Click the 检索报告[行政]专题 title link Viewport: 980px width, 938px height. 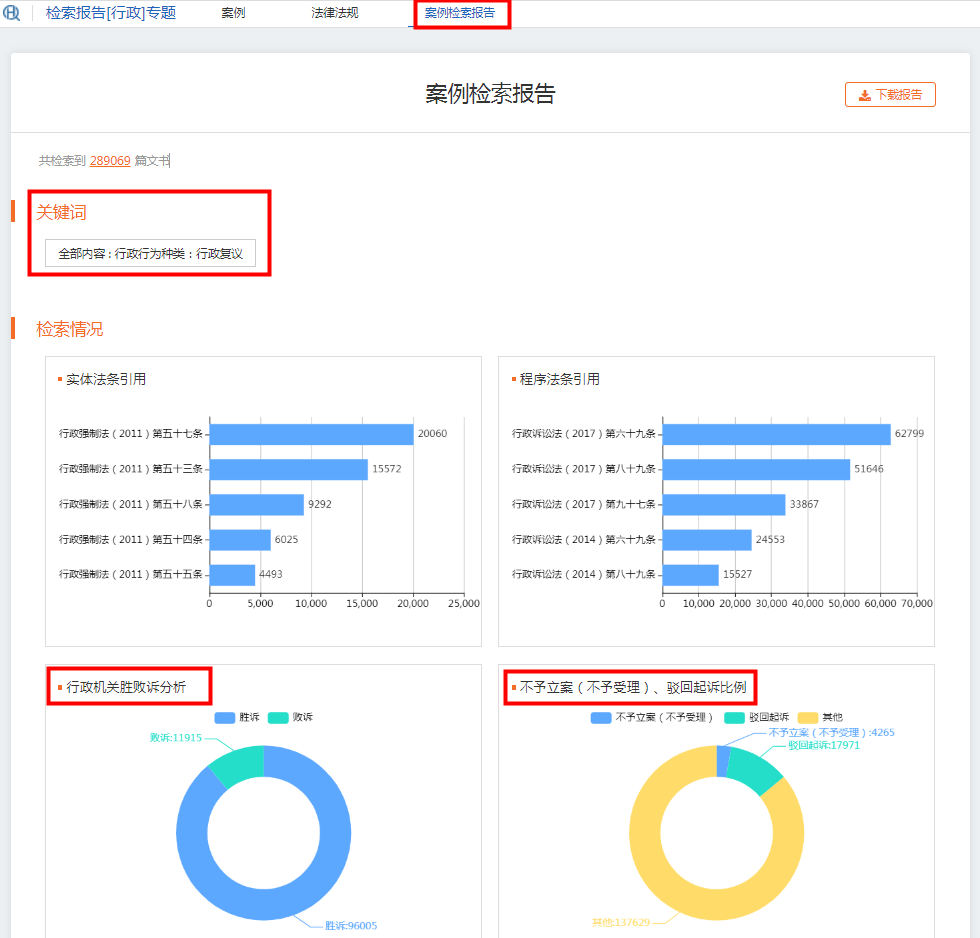pos(110,13)
